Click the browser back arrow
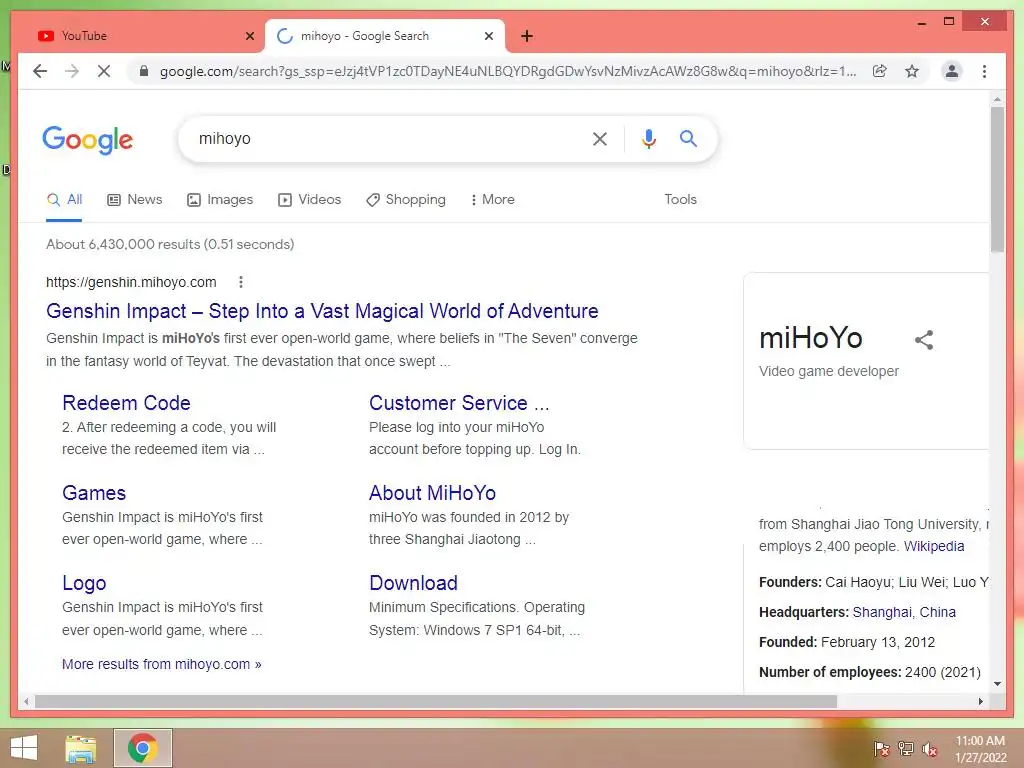 40,71
